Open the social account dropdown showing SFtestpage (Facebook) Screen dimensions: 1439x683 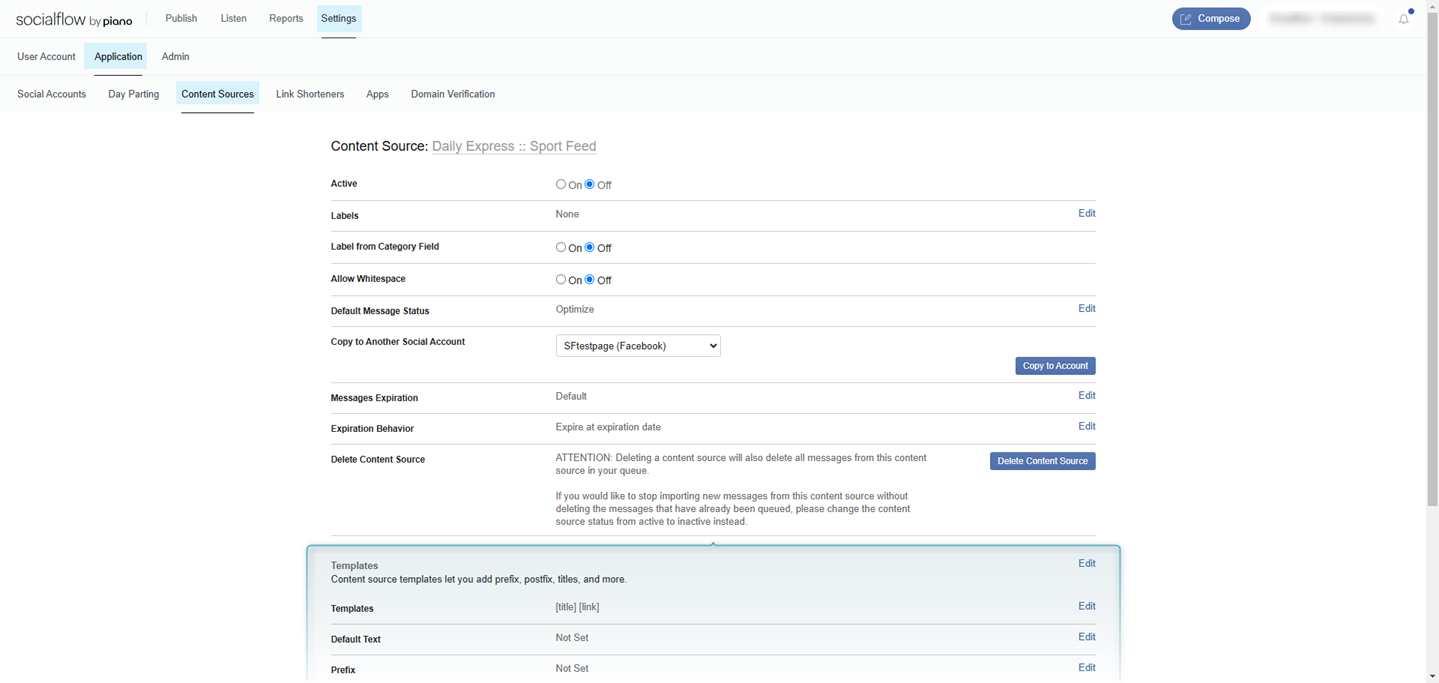pyautogui.click(x=638, y=346)
